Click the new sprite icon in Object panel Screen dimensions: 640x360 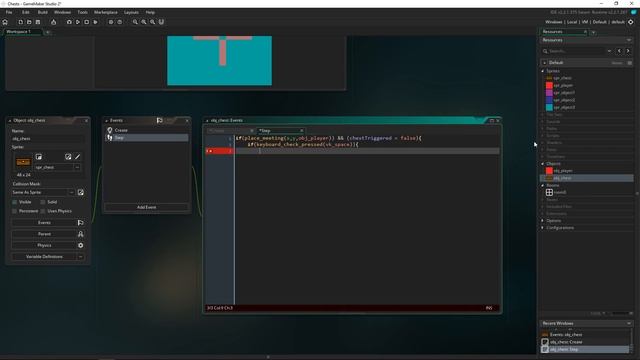[38, 157]
